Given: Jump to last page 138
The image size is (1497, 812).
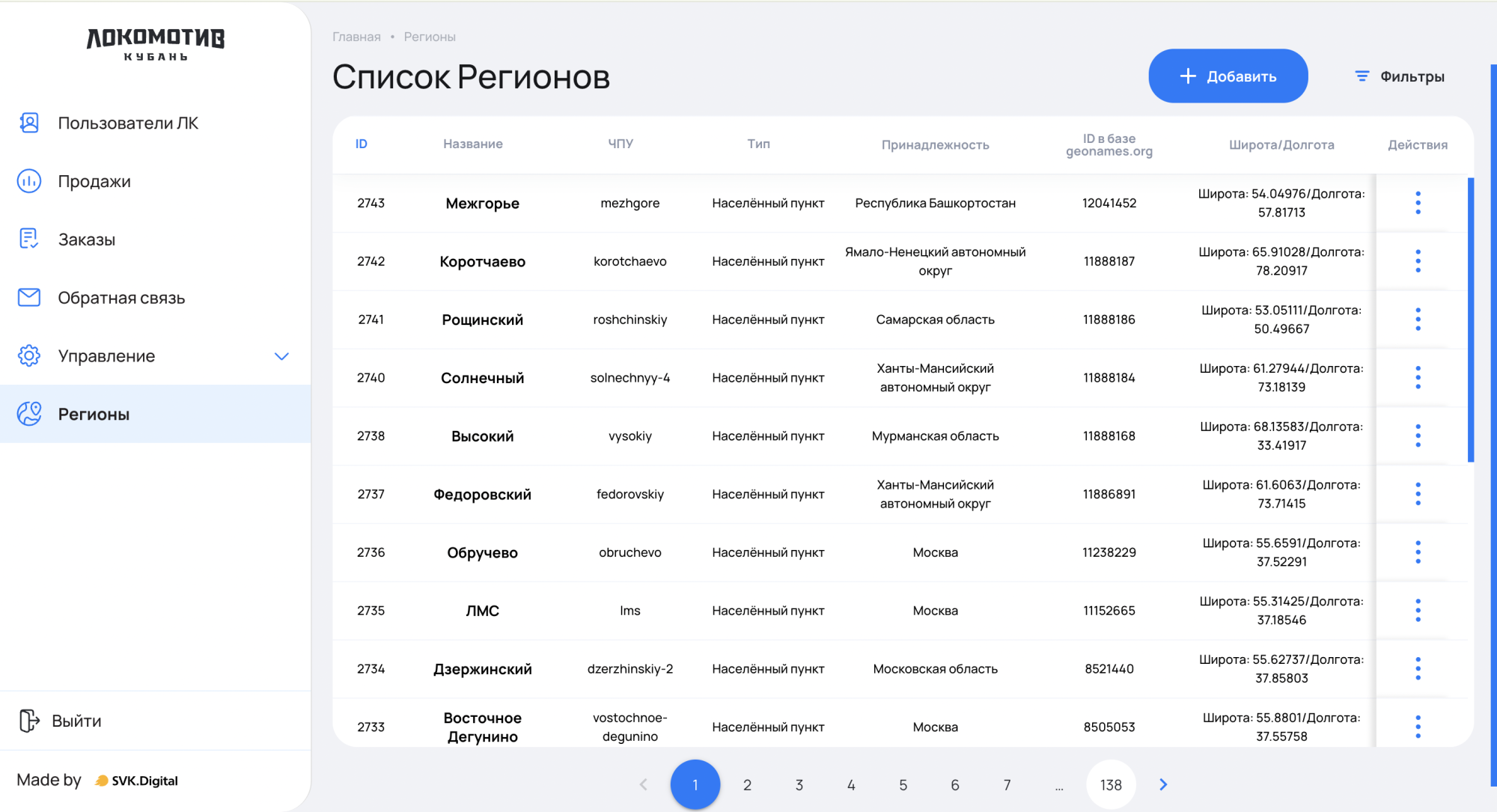Looking at the screenshot, I should point(1111,785).
